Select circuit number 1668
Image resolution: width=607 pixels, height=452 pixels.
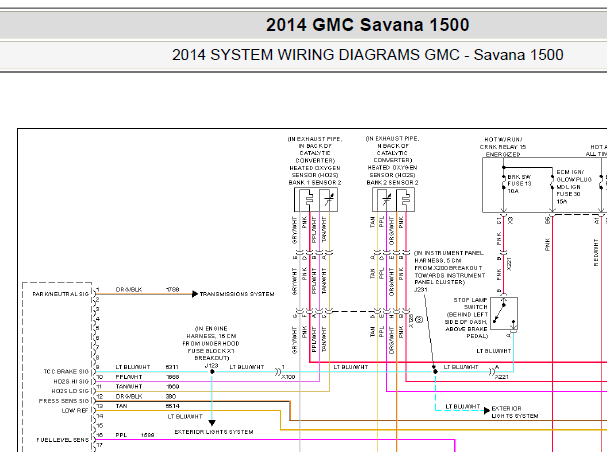click(x=172, y=377)
